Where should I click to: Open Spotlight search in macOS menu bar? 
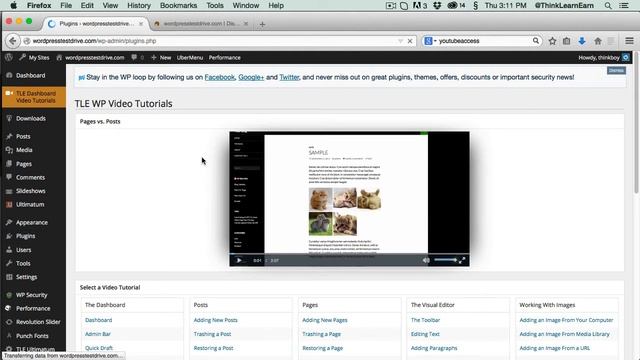pyautogui.click(x=608, y=6)
